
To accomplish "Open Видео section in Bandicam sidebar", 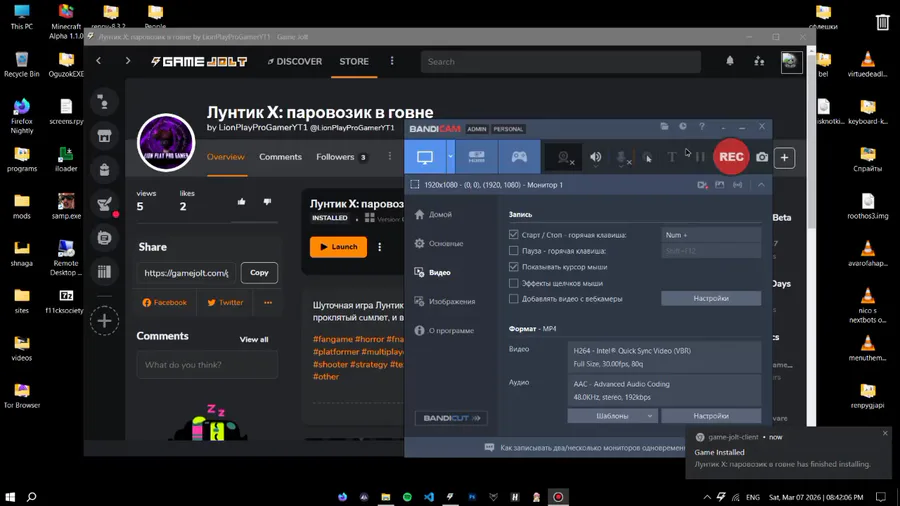I will click(x=433, y=273).
